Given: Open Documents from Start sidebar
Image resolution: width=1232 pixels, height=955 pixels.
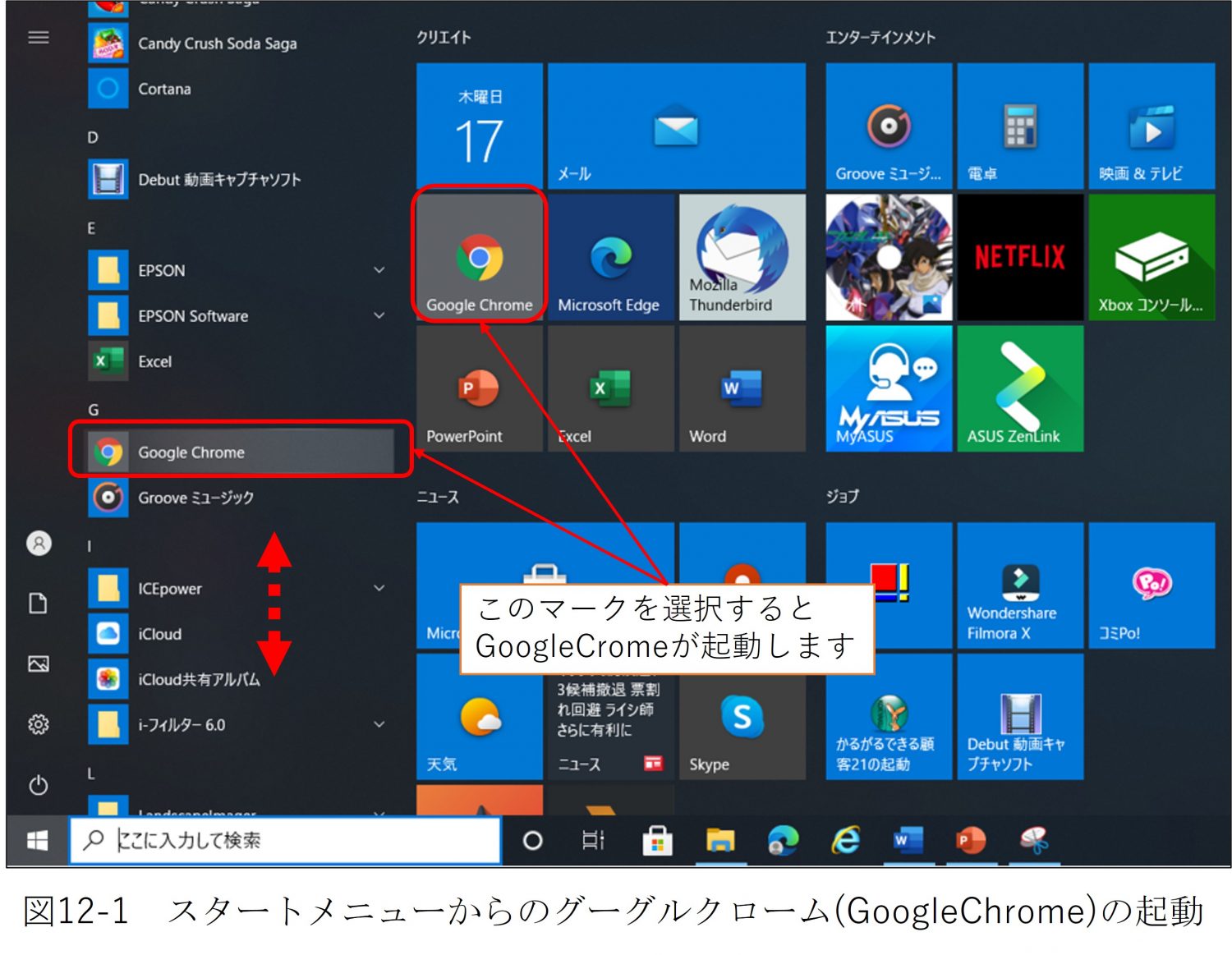Looking at the screenshot, I should point(39,604).
